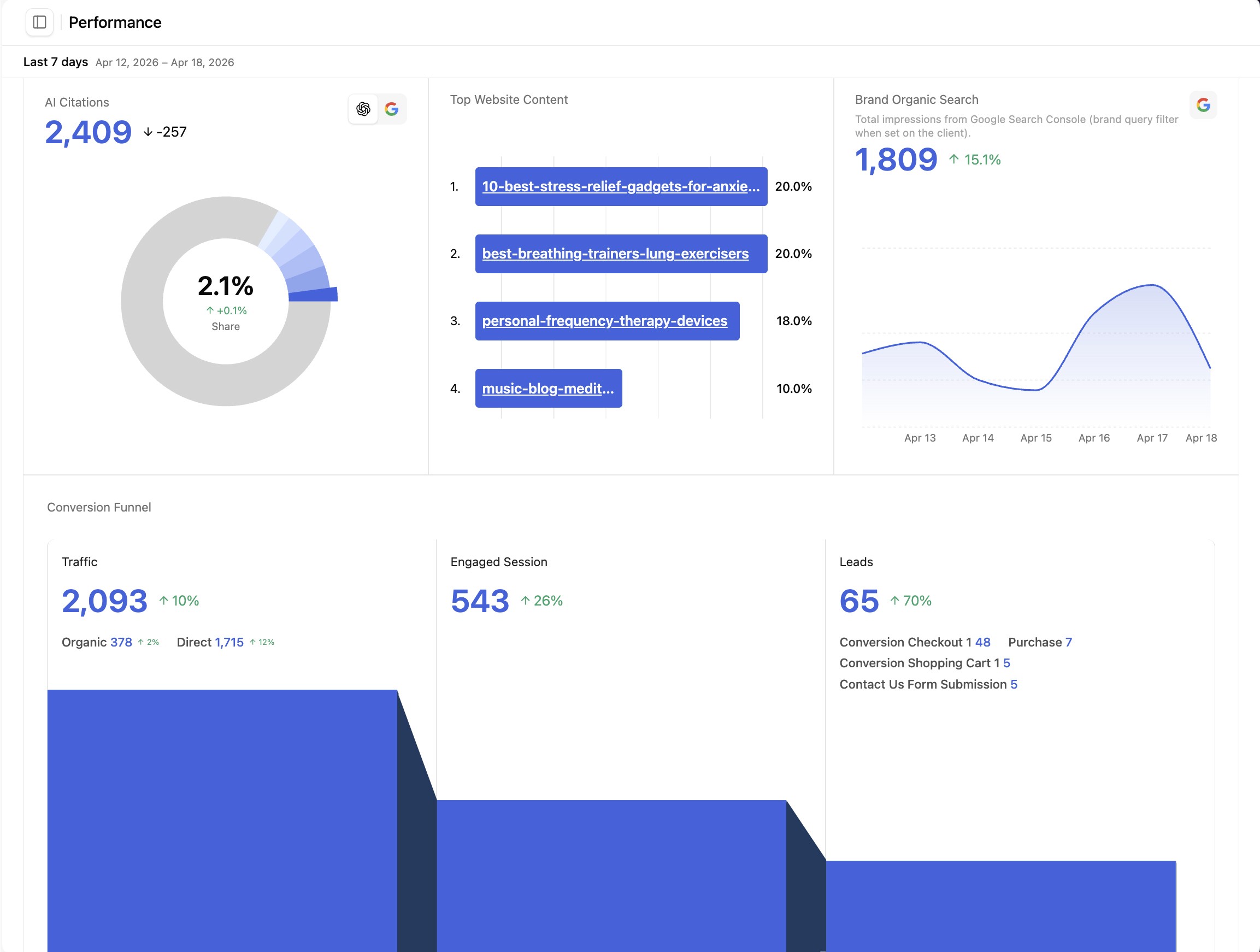Select the ChatGPT source icon in AI Citations
The height and width of the screenshot is (952, 1260).
coord(363,109)
